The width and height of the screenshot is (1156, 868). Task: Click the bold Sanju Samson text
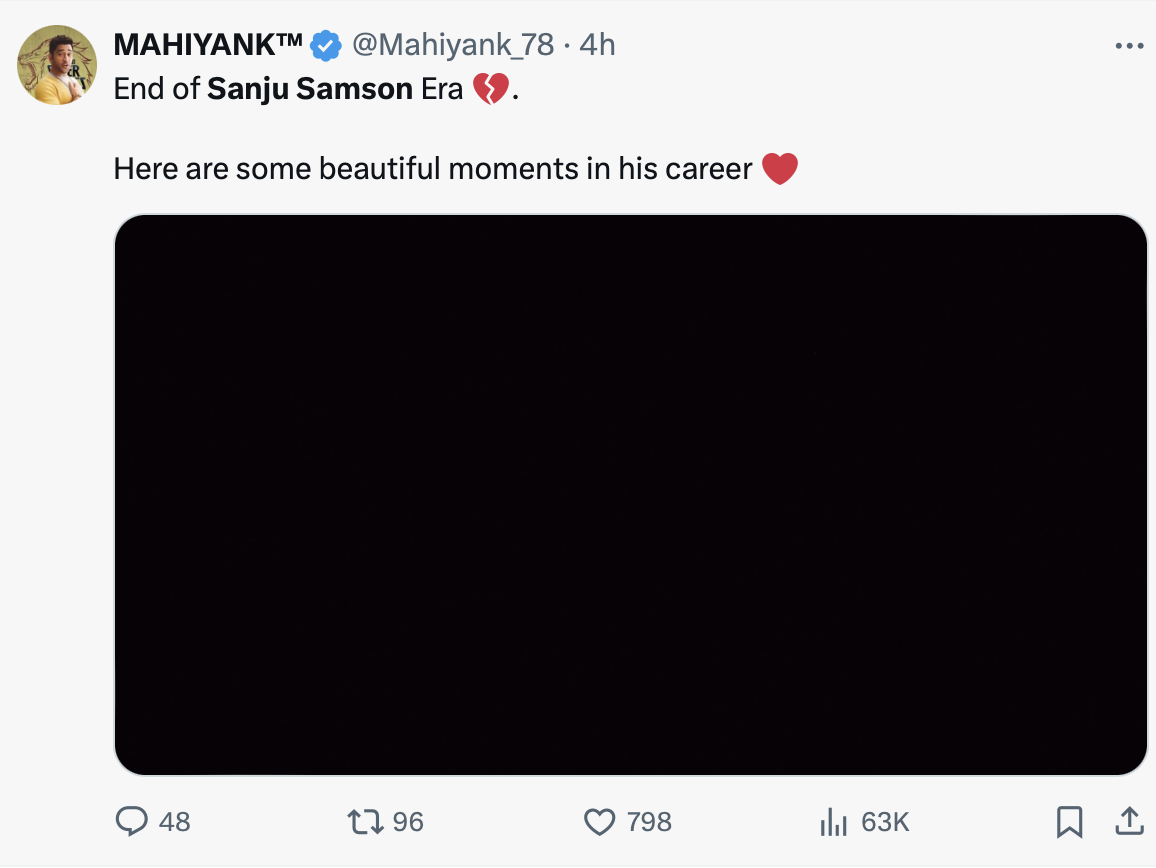pyautogui.click(x=310, y=89)
